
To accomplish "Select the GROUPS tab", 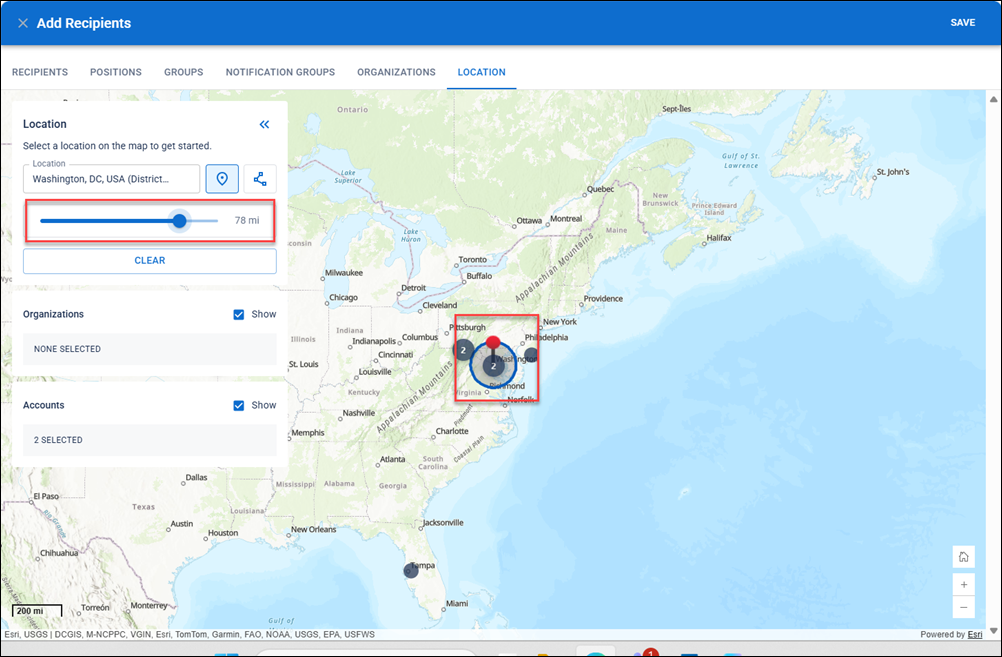I will coord(183,72).
